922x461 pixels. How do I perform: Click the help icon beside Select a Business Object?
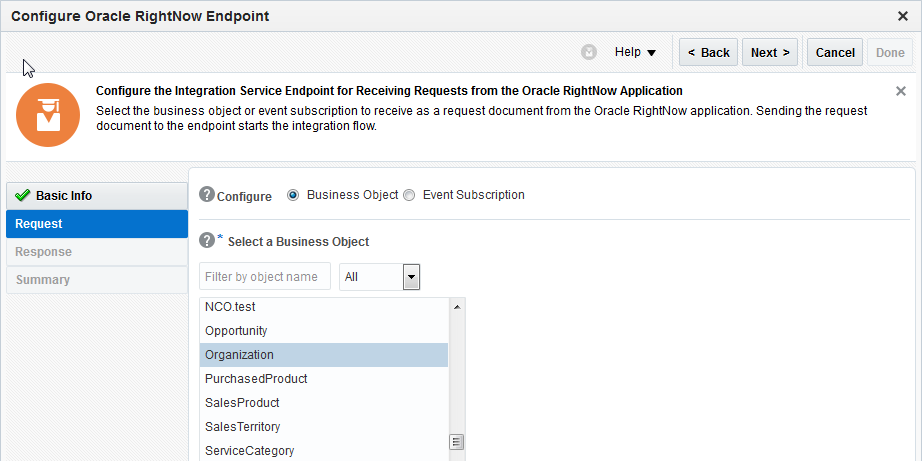pyautogui.click(x=206, y=240)
